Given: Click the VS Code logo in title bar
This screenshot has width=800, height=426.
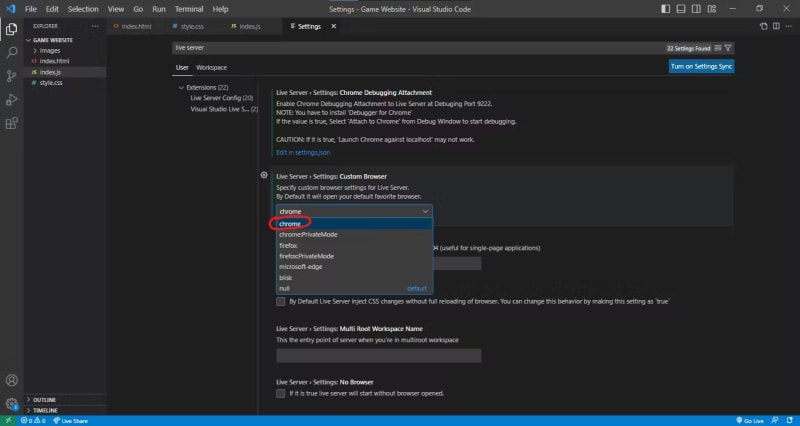Looking at the screenshot, I should pyautogui.click(x=11, y=9).
